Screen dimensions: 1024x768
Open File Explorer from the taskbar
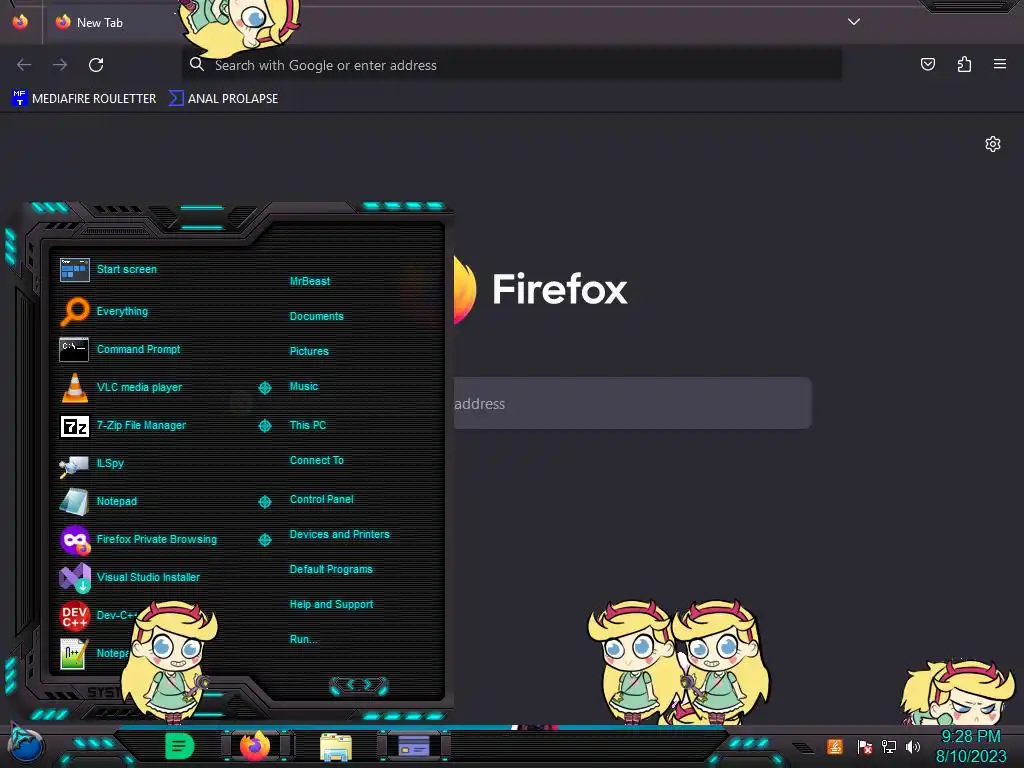[x=336, y=746]
